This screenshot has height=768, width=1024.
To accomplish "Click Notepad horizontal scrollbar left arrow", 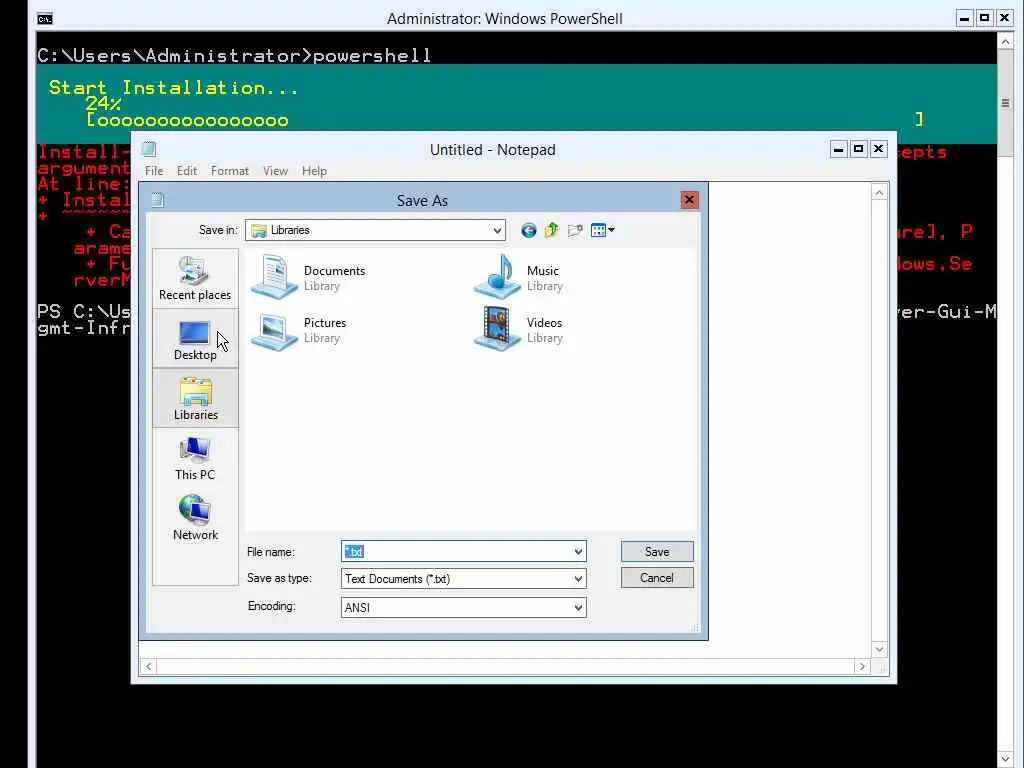I will click(149, 666).
